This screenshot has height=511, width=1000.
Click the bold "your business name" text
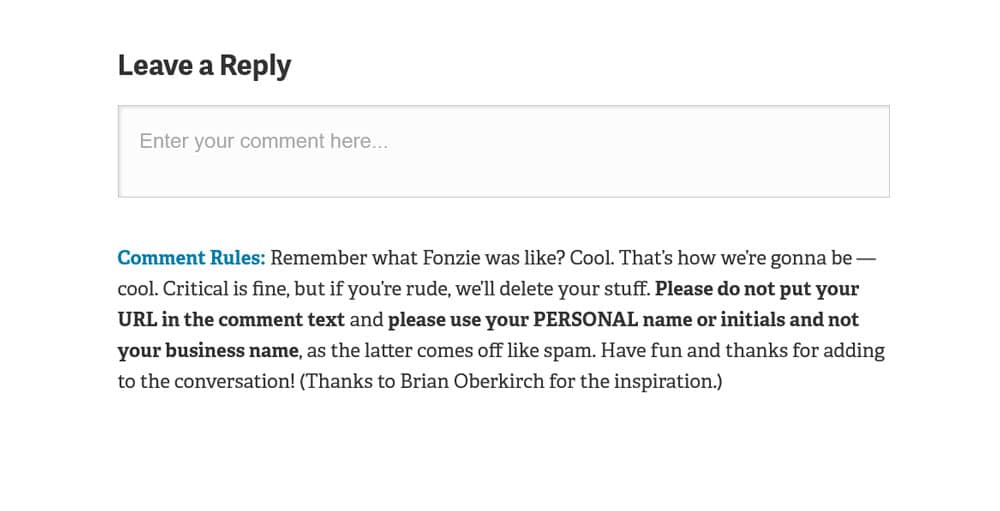(208, 351)
